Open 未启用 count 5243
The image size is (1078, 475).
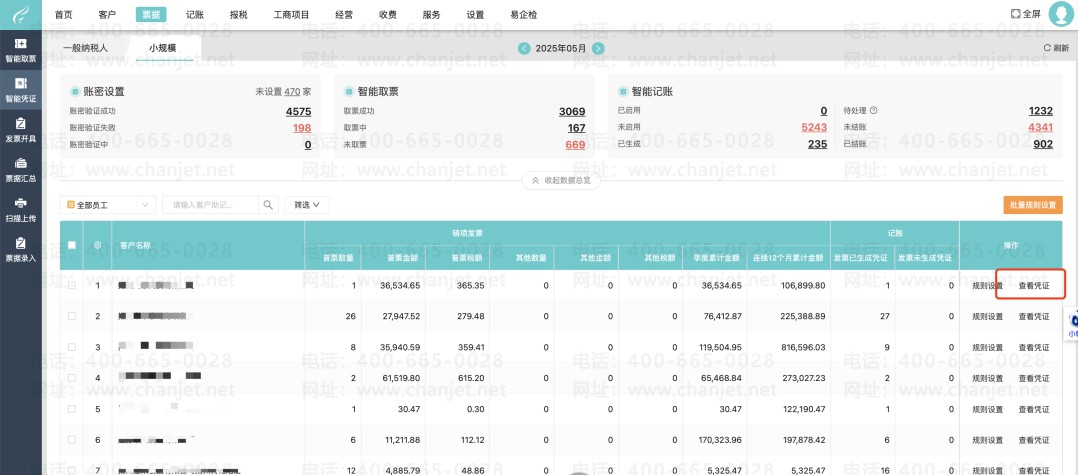814,127
